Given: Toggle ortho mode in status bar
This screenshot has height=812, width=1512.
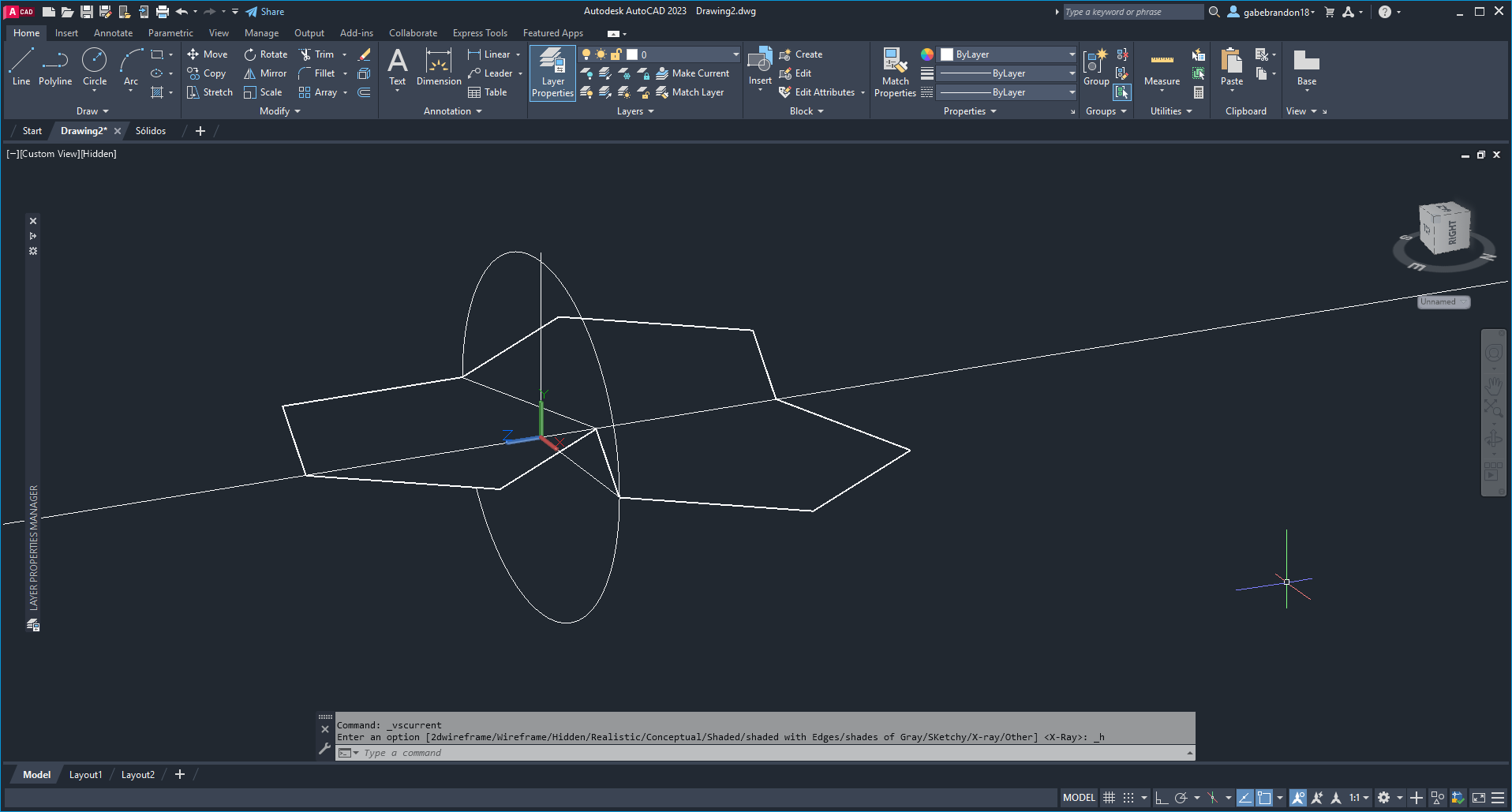Looking at the screenshot, I should (1162, 798).
